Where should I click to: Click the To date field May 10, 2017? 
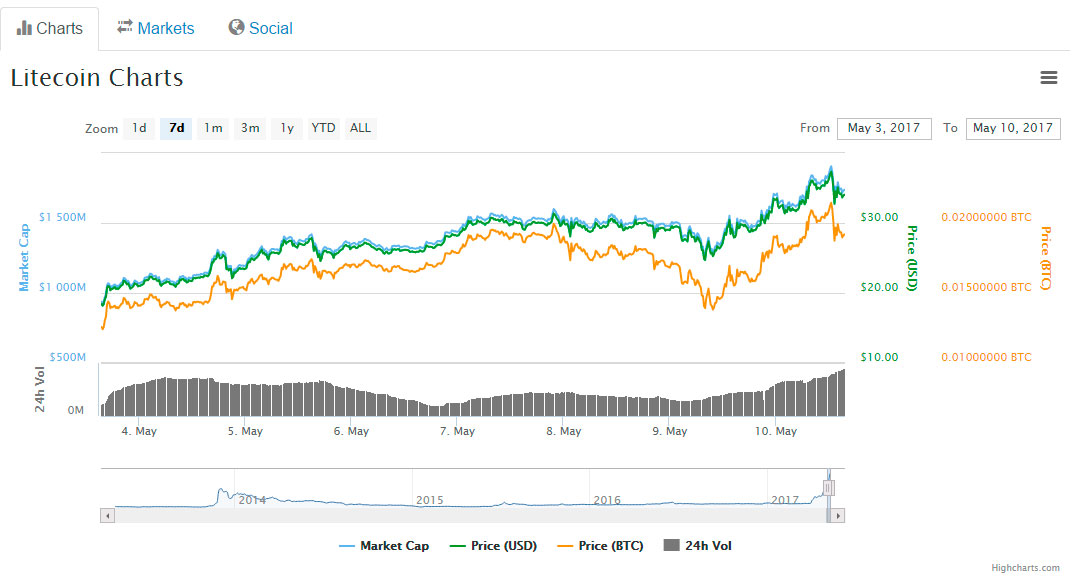[1013, 128]
